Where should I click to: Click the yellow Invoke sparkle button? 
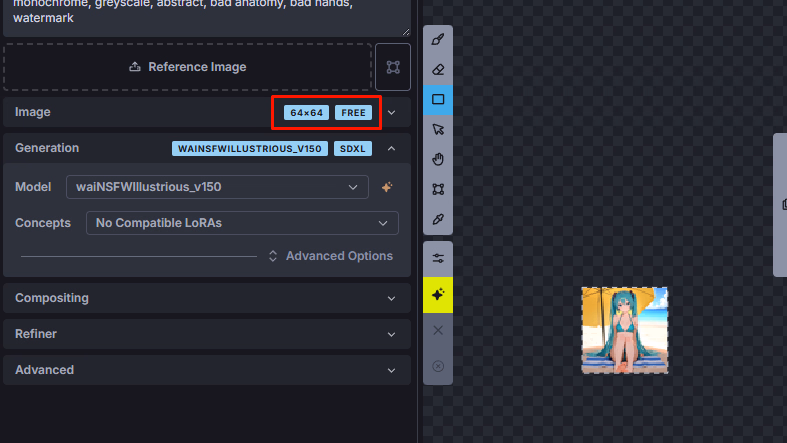(x=437, y=294)
